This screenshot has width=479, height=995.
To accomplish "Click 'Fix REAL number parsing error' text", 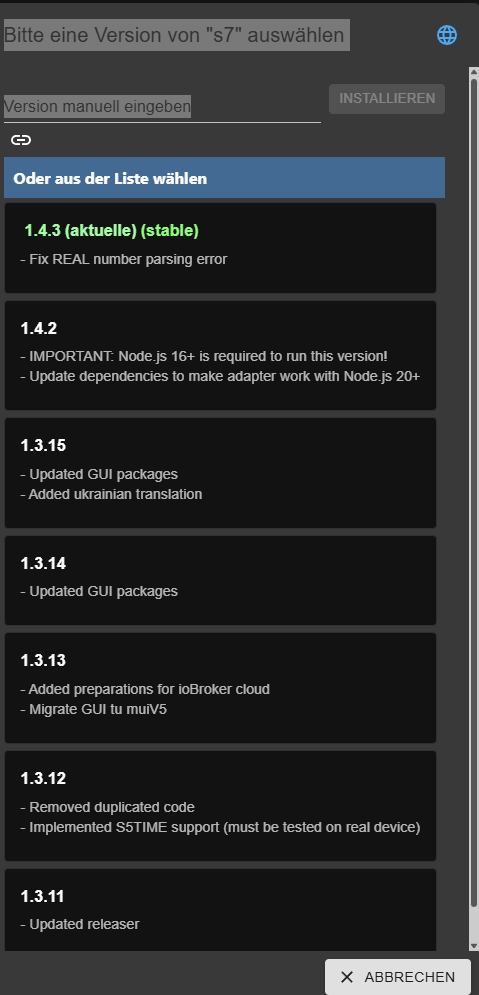I will (x=124, y=260).
